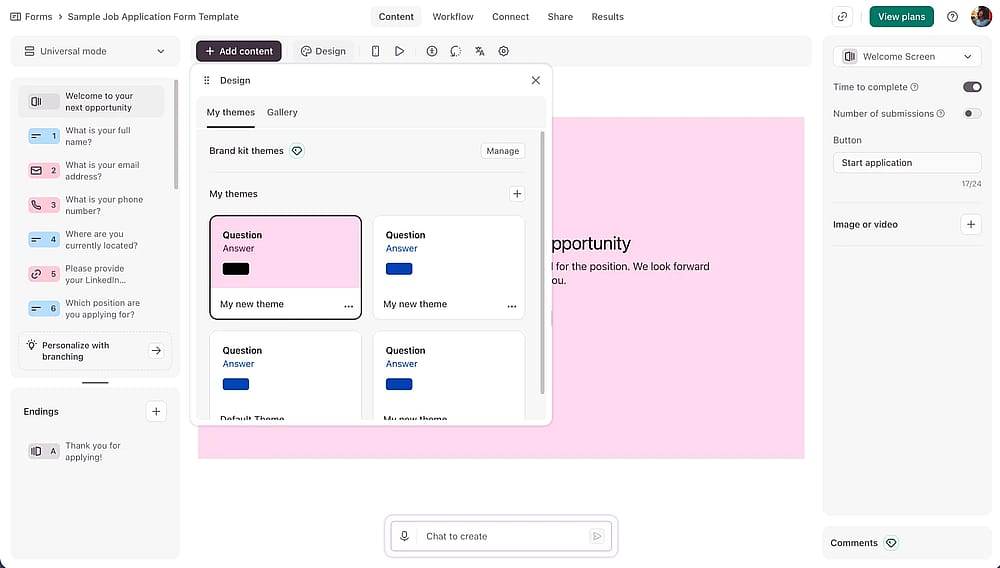Click the Button text field Start application

(907, 163)
